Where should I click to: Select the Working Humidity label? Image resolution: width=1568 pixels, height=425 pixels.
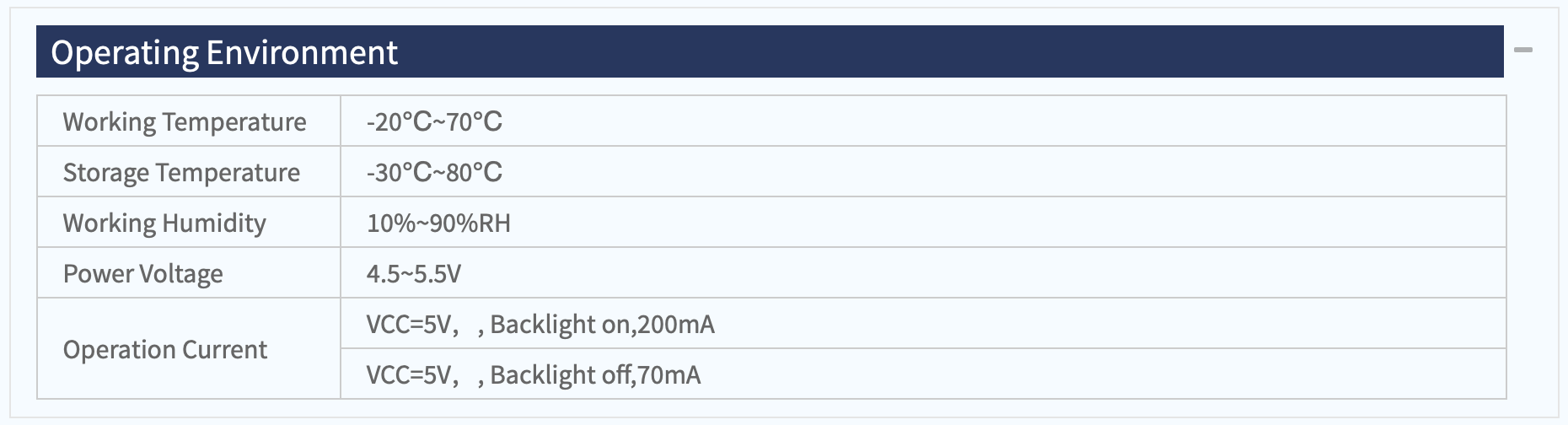[x=164, y=223]
